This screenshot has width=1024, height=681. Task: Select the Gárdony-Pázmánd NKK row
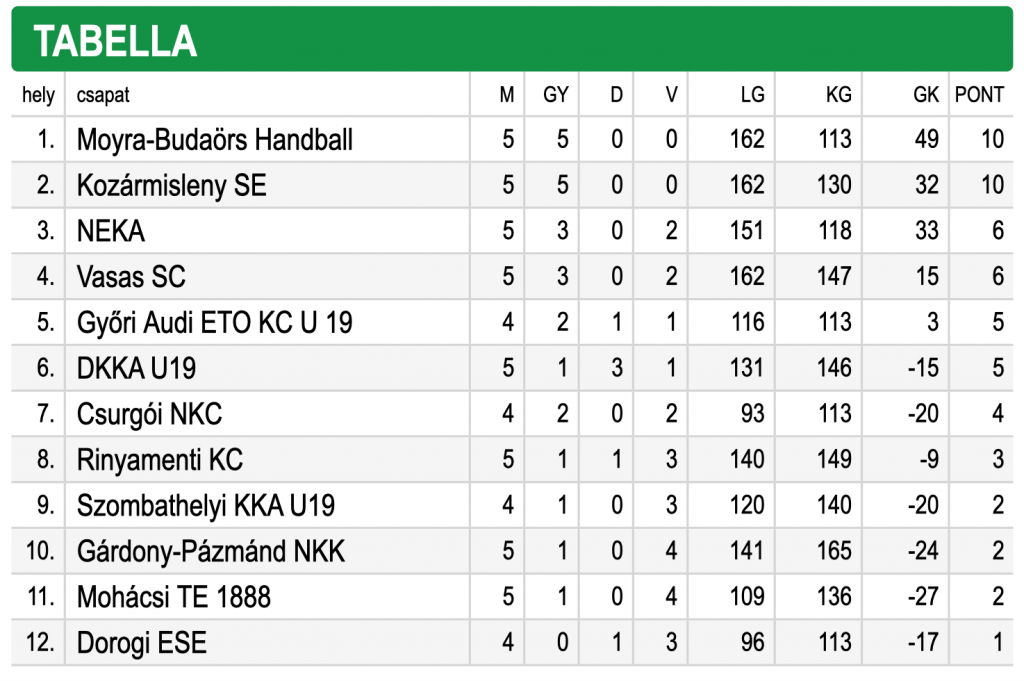pos(512,552)
